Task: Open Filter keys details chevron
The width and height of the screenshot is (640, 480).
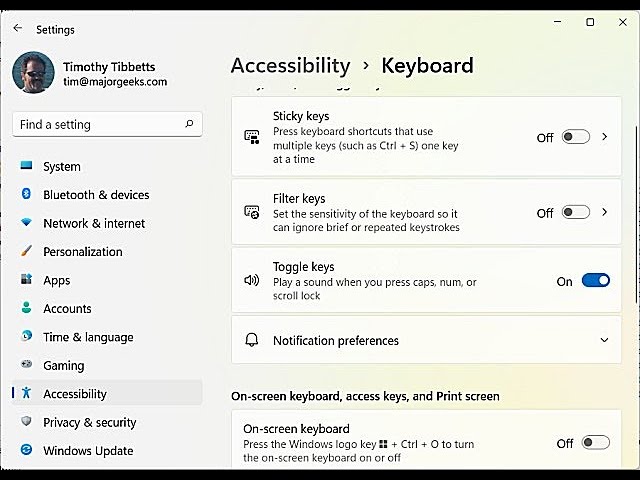Action: tap(605, 212)
